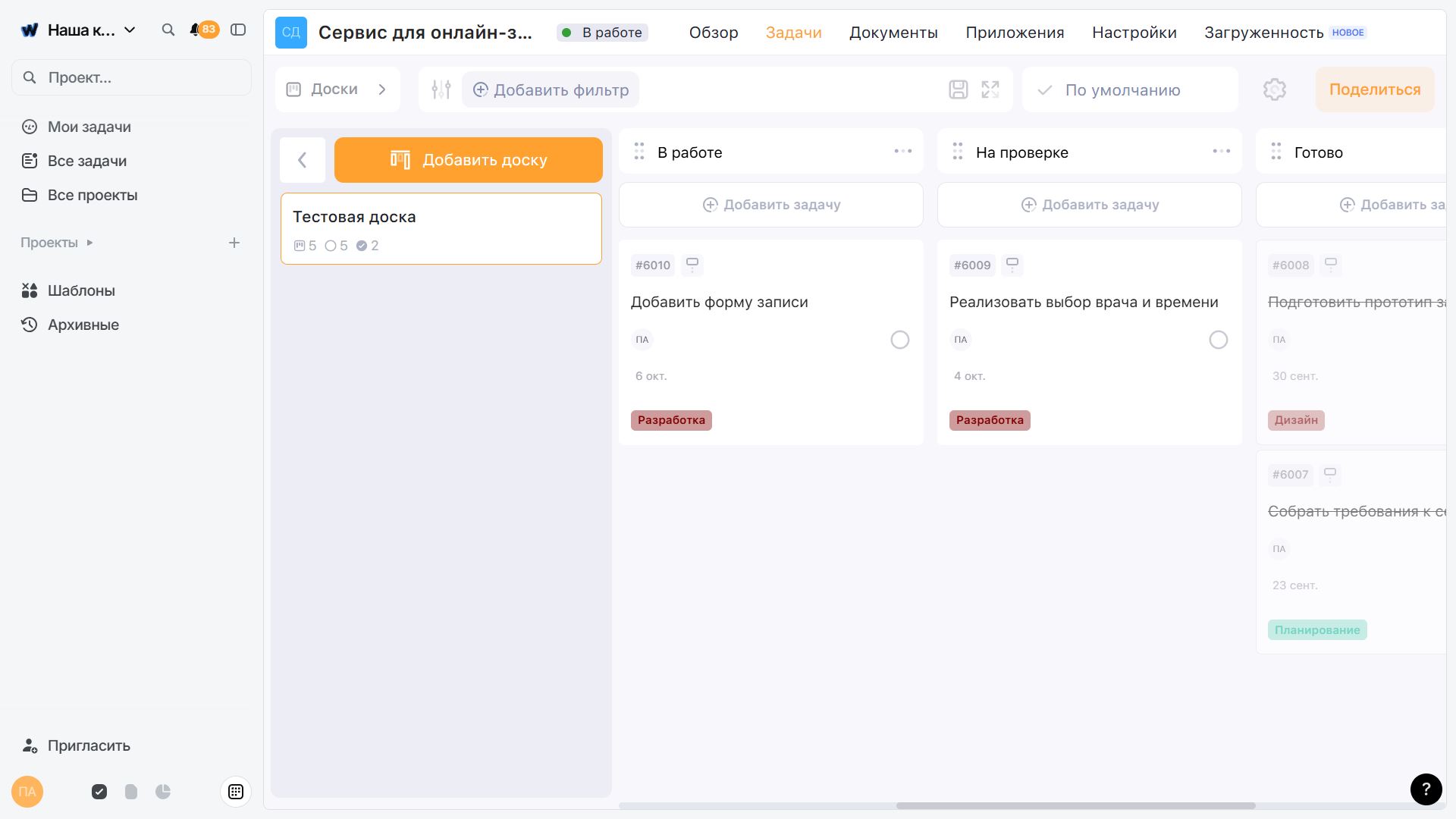Open comment icon on task #6009
The image size is (1456, 819).
point(1012,265)
